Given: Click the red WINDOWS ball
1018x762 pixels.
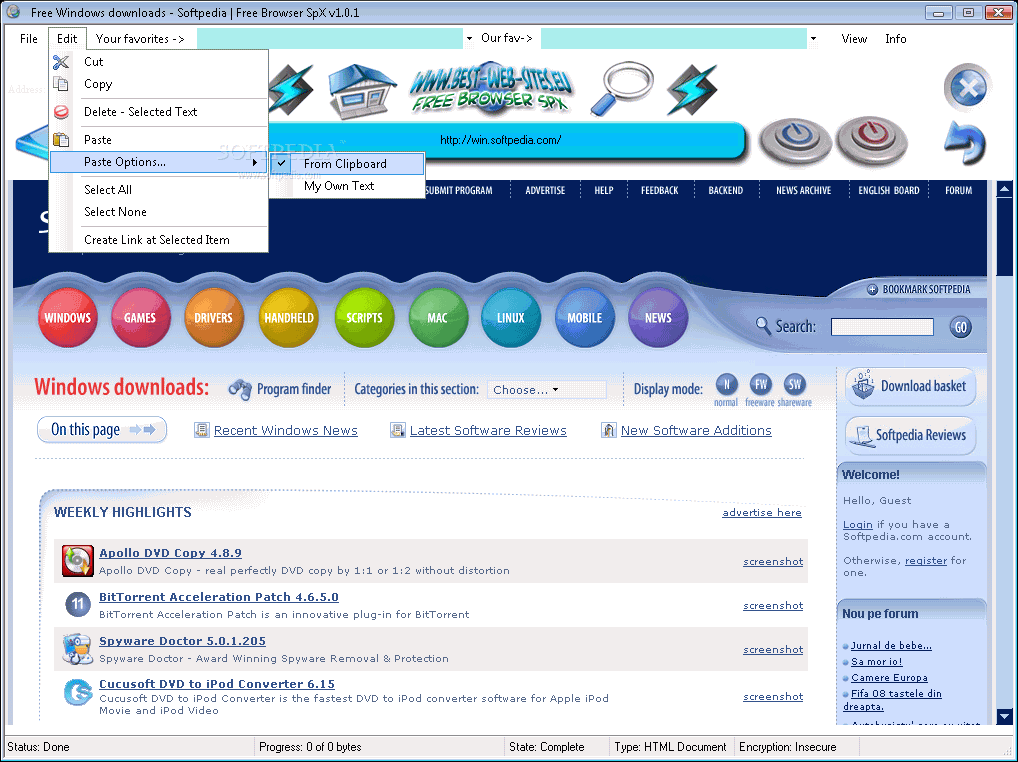Looking at the screenshot, I should 68,317.
